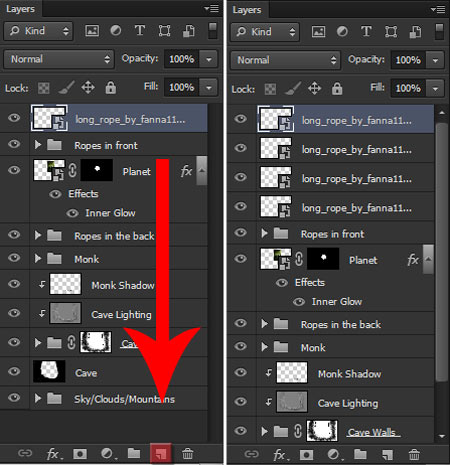This screenshot has height=465, width=450.
Task: Select Planet layer mask thumbnail, left panel
Action: pos(97,170)
